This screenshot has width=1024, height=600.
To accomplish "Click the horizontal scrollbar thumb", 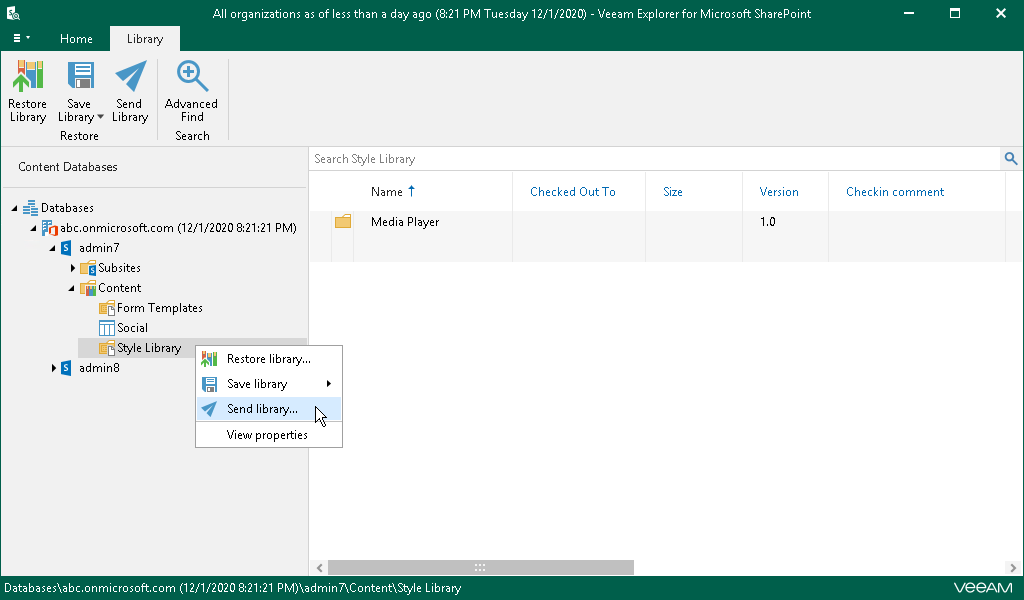I will coord(480,567).
